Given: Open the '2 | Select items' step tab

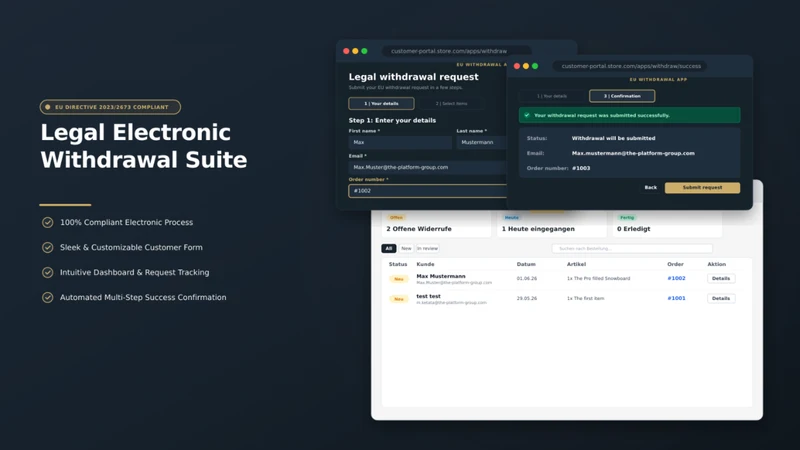Looking at the screenshot, I should pyautogui.click(x=451, y=104).
